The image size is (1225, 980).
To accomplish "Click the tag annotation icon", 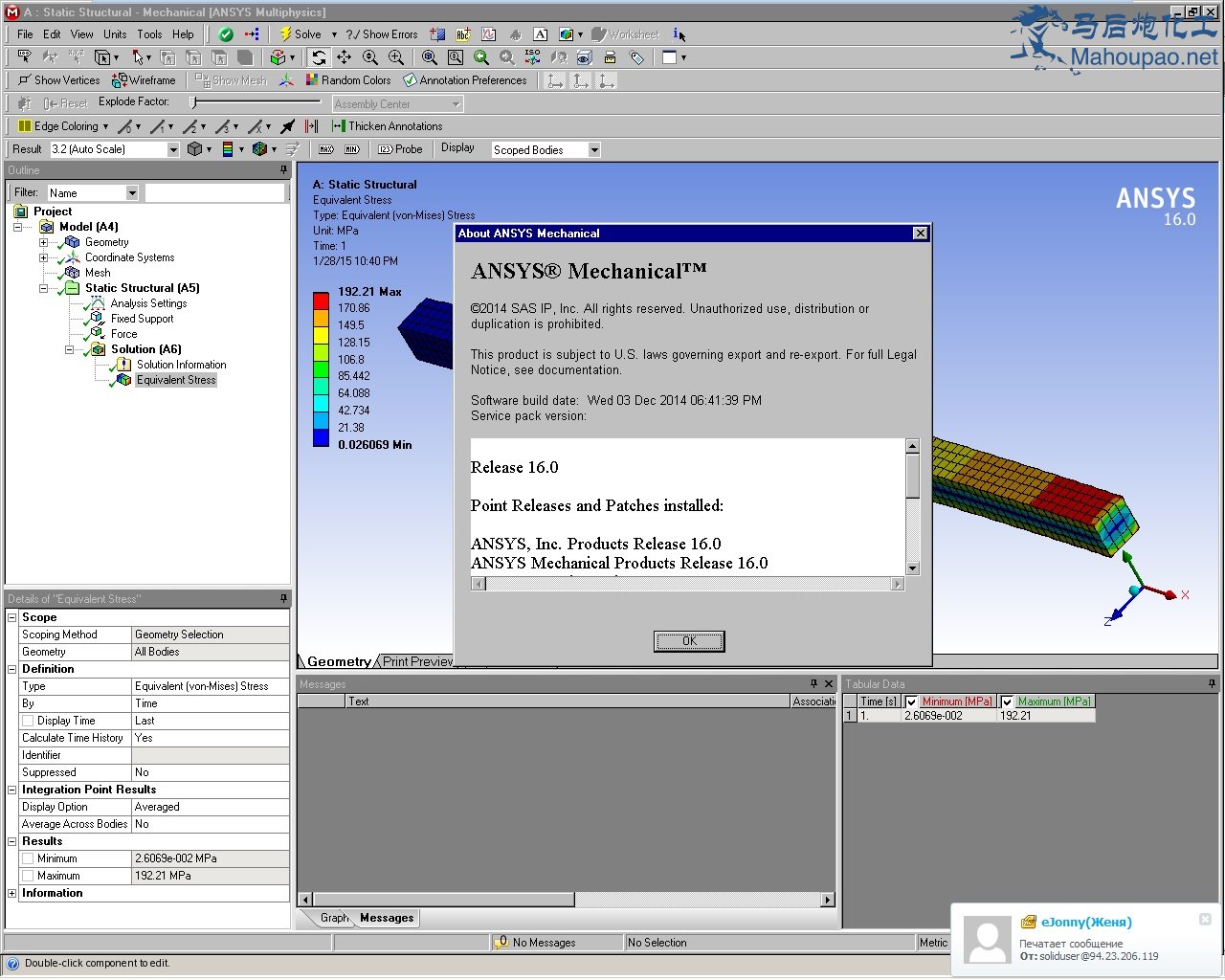I will click(636, 57).
